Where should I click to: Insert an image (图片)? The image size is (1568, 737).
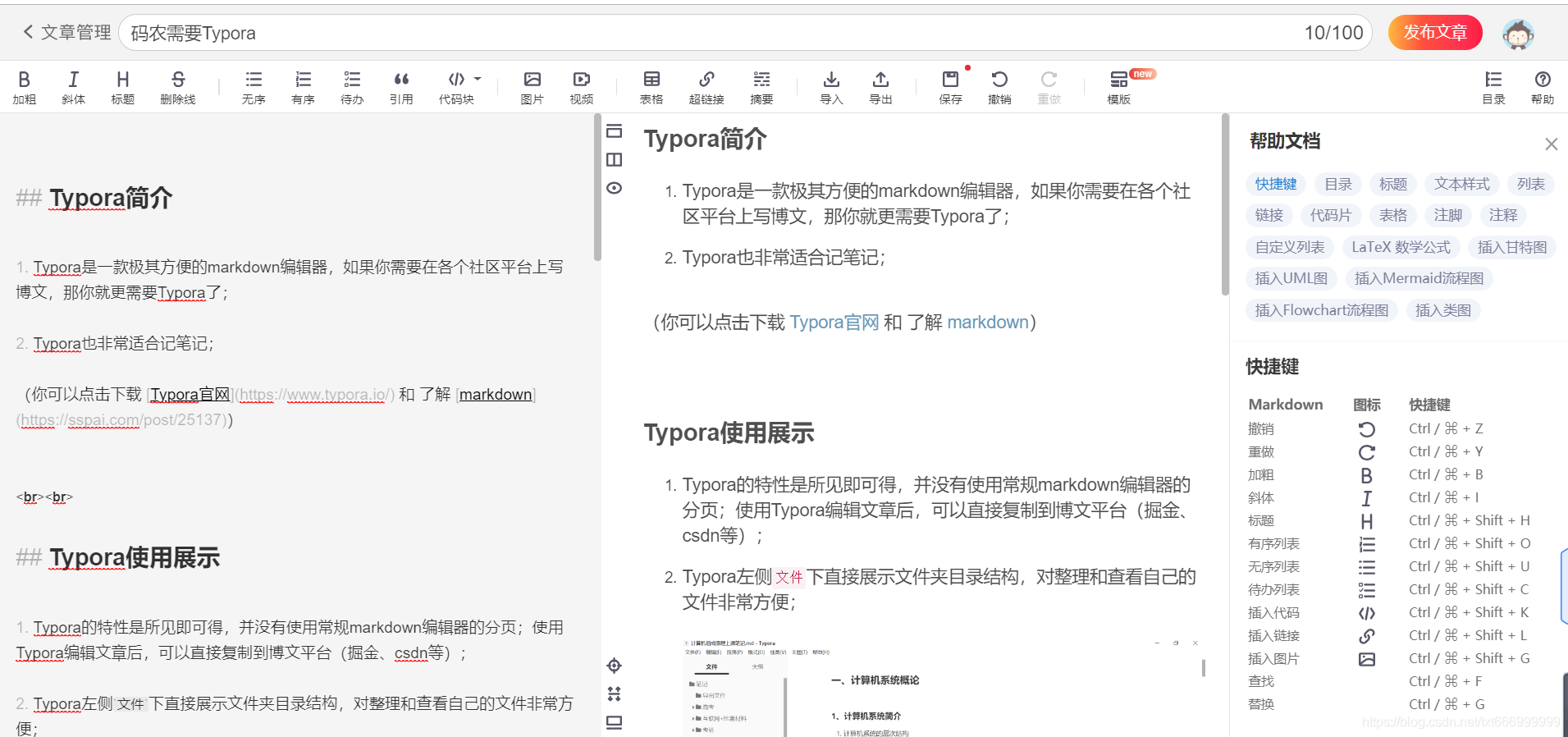pyautogui.click(x=533, y=87)
